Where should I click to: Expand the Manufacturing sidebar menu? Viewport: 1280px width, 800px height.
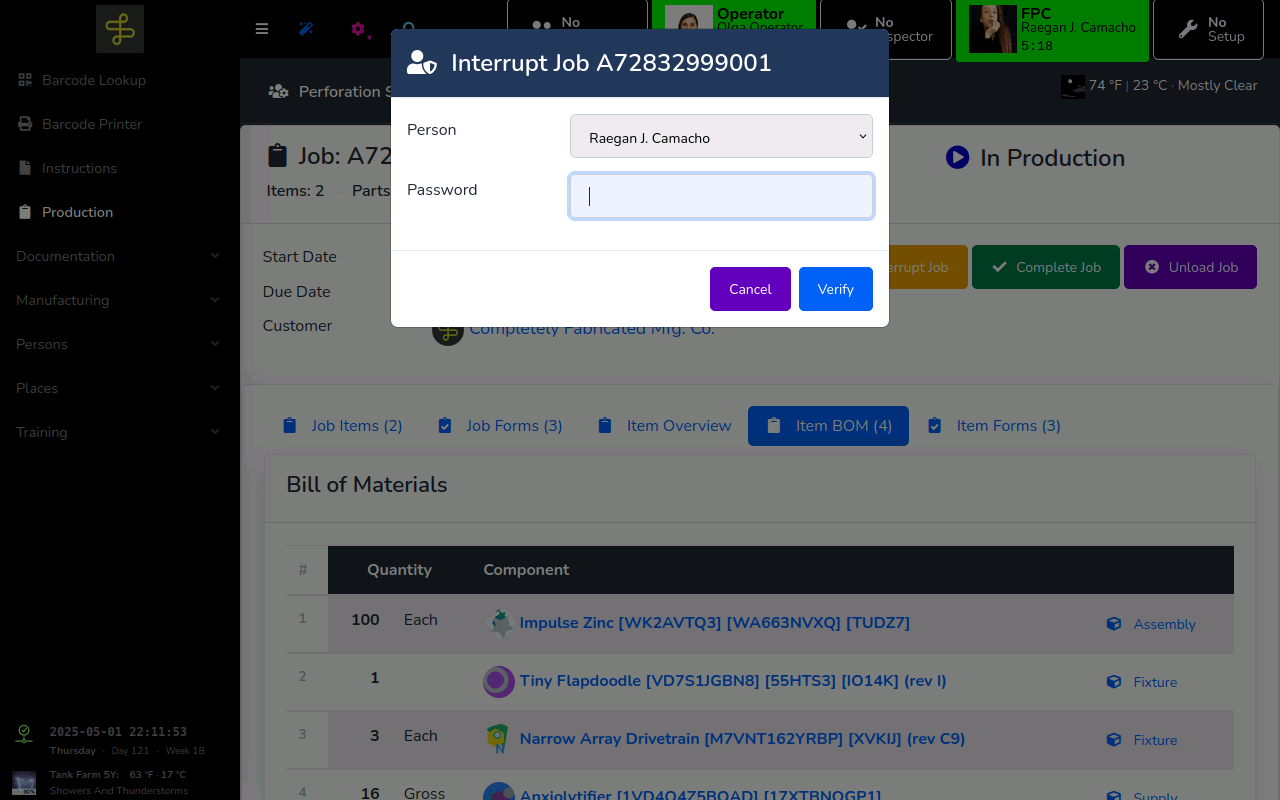point(119,300)
